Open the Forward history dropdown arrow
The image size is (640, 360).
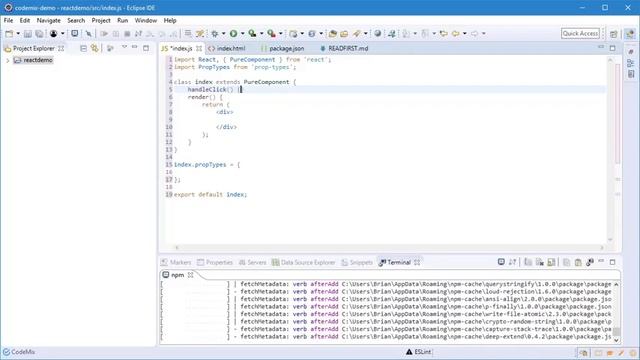click(484, 33)
